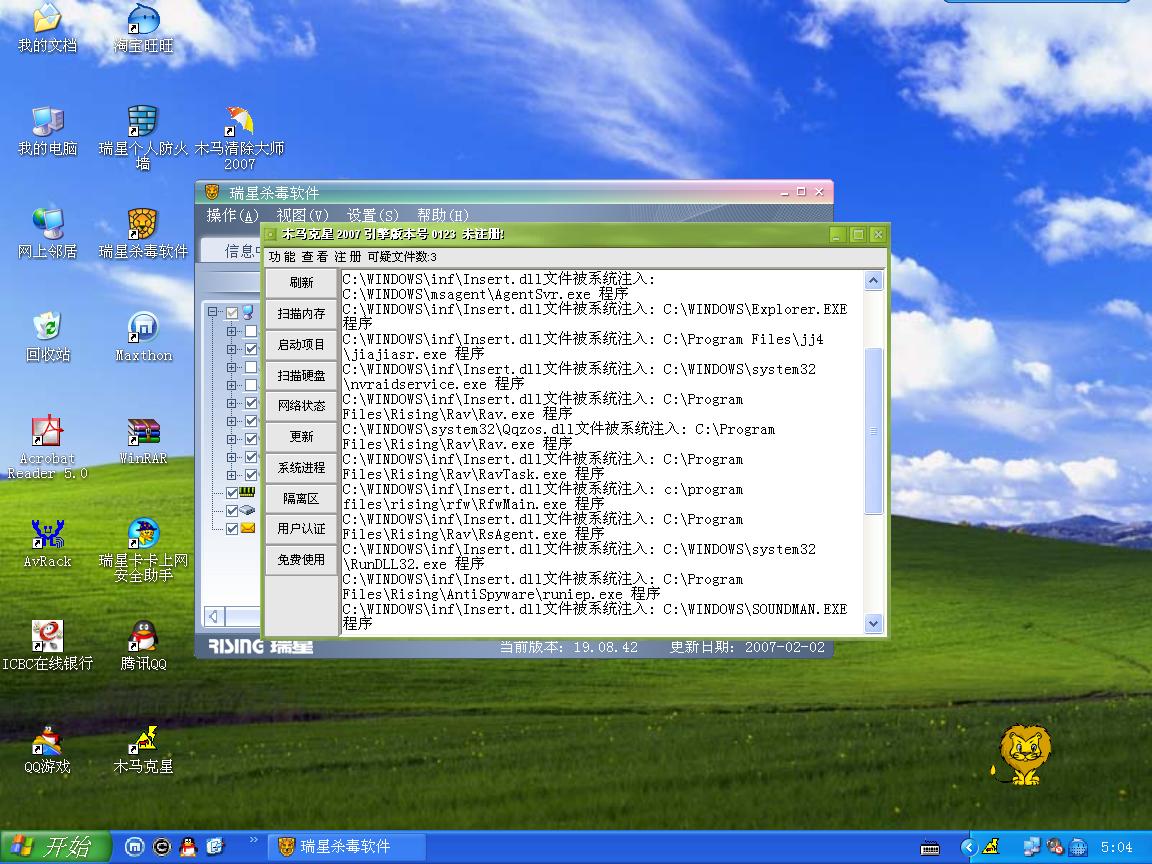Show hidden system tray icons arrow
This screenshot has width=1152, height=864.
pos(968,847)
